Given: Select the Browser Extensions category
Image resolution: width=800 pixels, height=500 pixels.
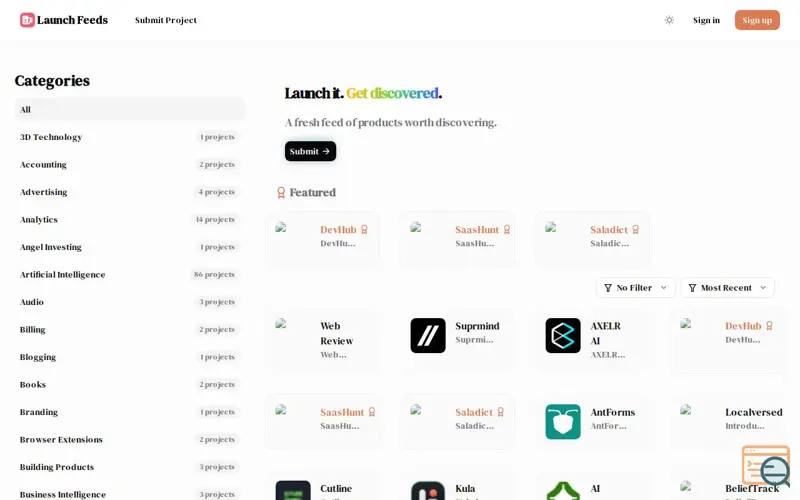Looking at the screenshot, I should (130, 440).
